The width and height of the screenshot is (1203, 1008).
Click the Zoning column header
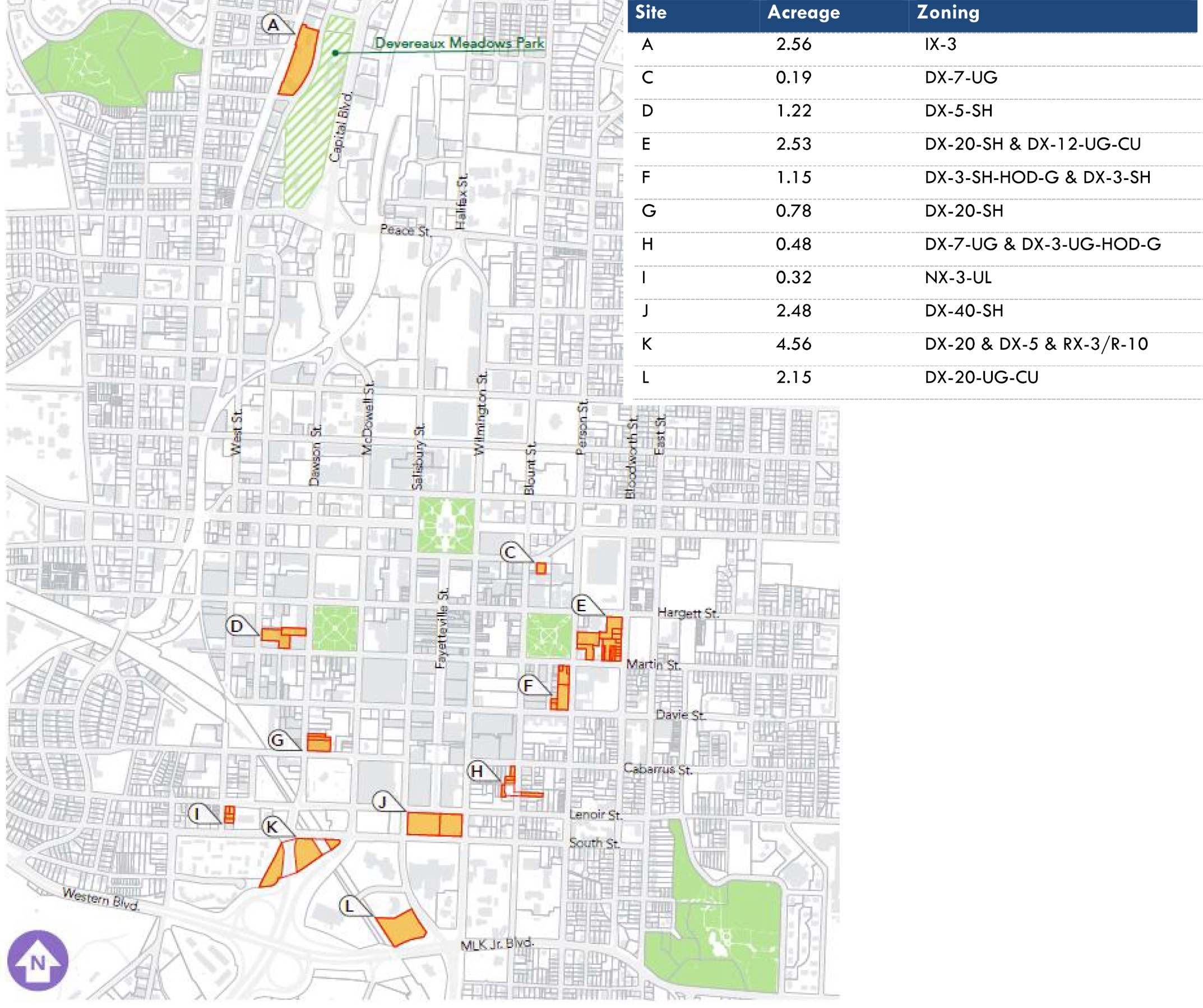click(x=947, y=12)
